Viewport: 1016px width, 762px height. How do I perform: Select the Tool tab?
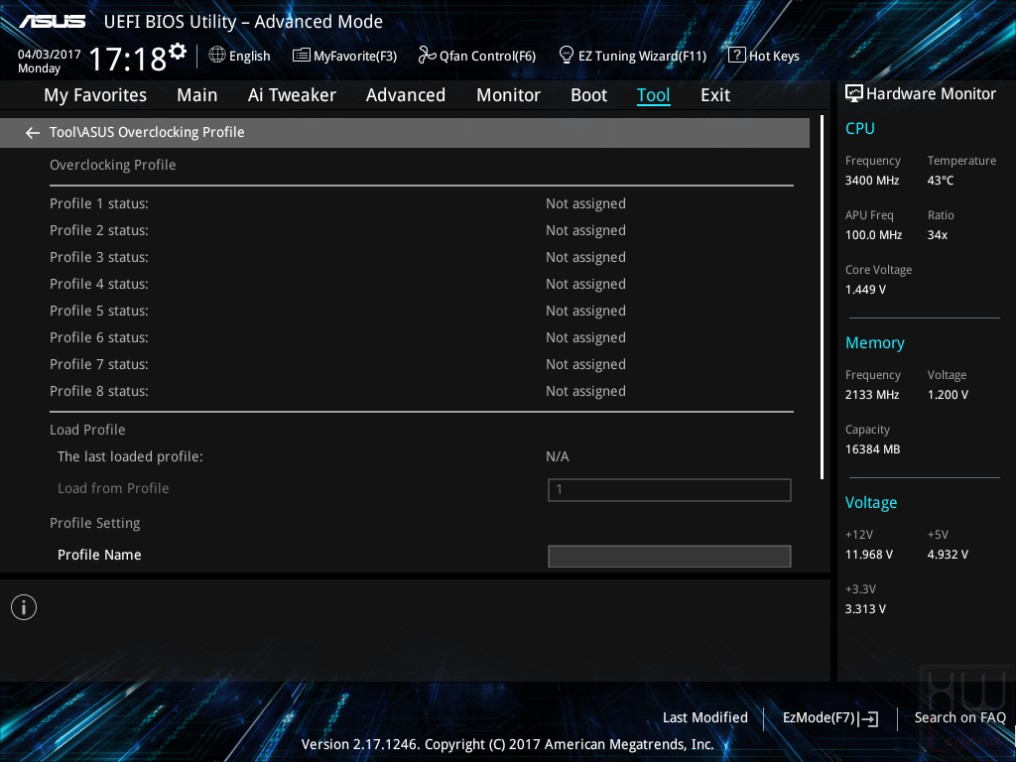[653, 95]
